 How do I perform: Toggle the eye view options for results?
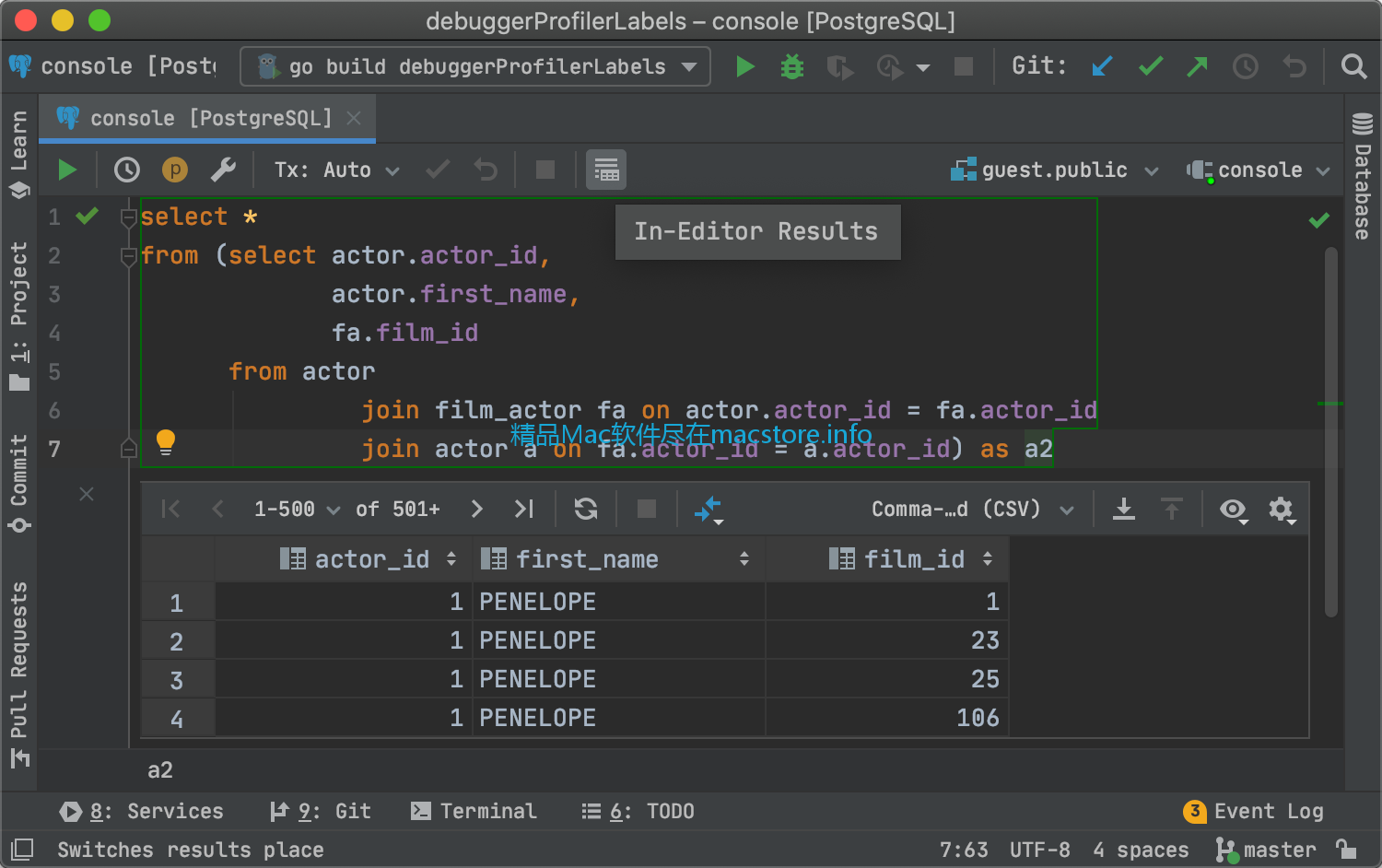[1234, 509]
